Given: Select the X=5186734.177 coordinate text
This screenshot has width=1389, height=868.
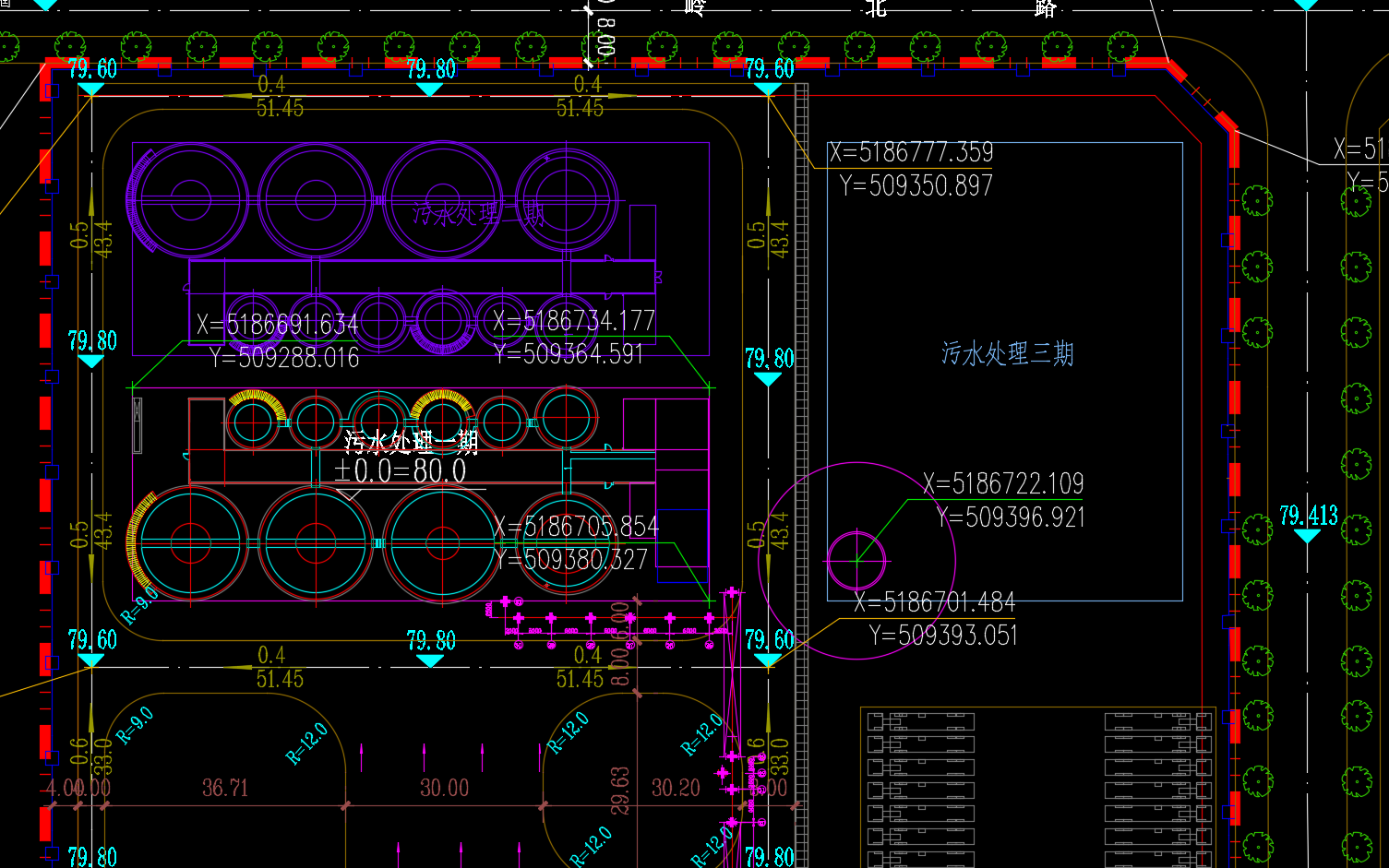Looking at the screenshot, I should pos(573,321).
